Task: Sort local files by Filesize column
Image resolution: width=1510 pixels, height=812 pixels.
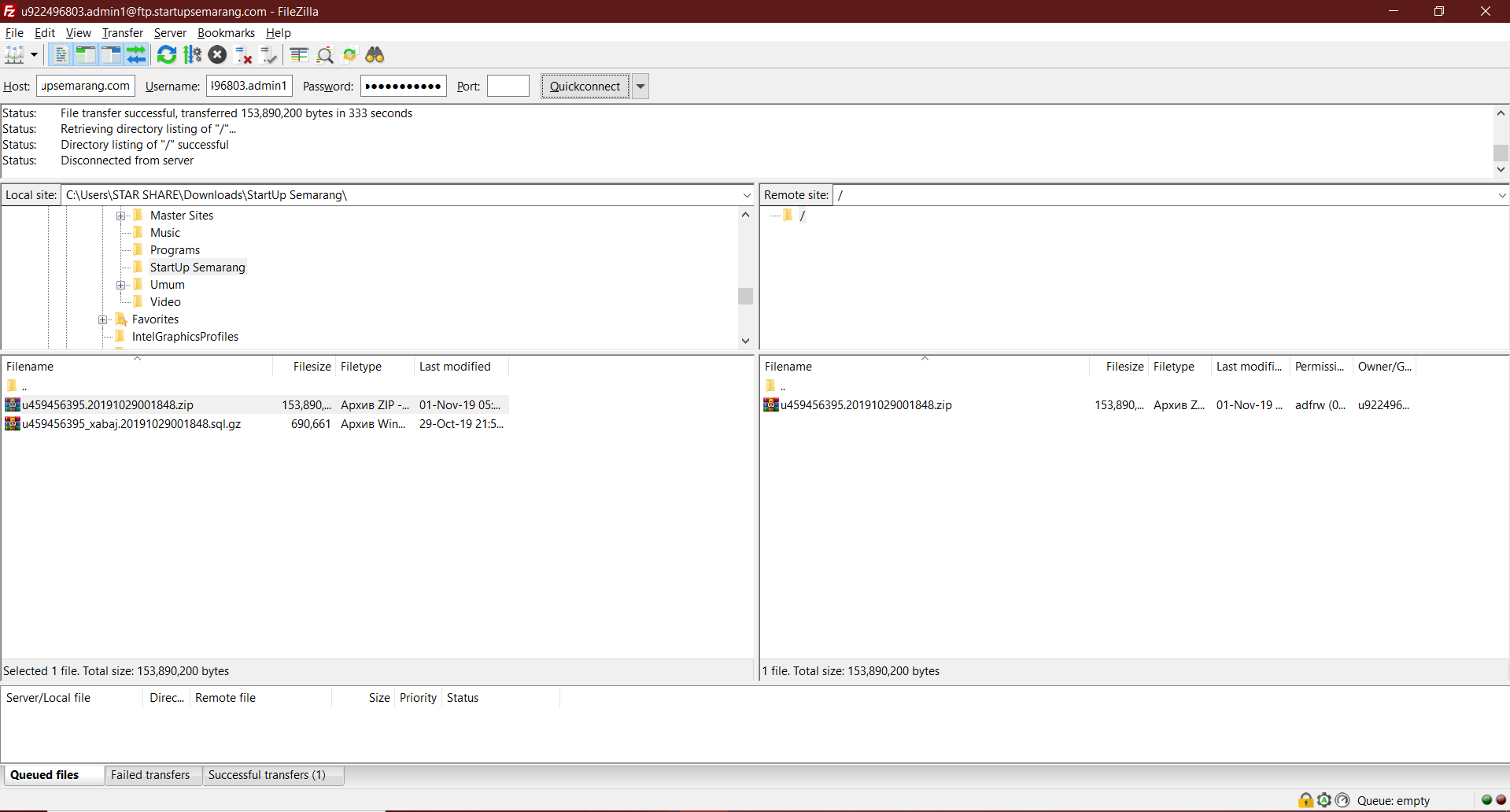Action: point(304,367)
